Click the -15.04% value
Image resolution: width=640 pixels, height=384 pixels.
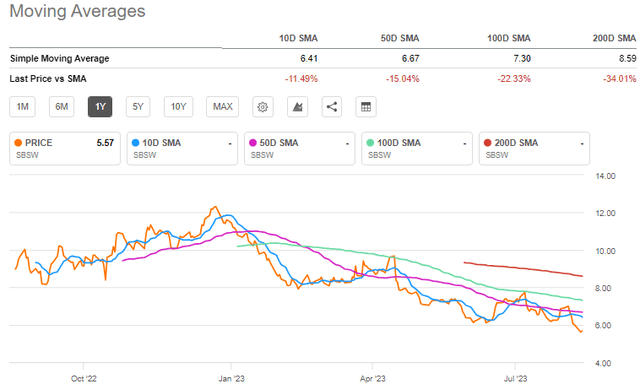click(402, 79)
